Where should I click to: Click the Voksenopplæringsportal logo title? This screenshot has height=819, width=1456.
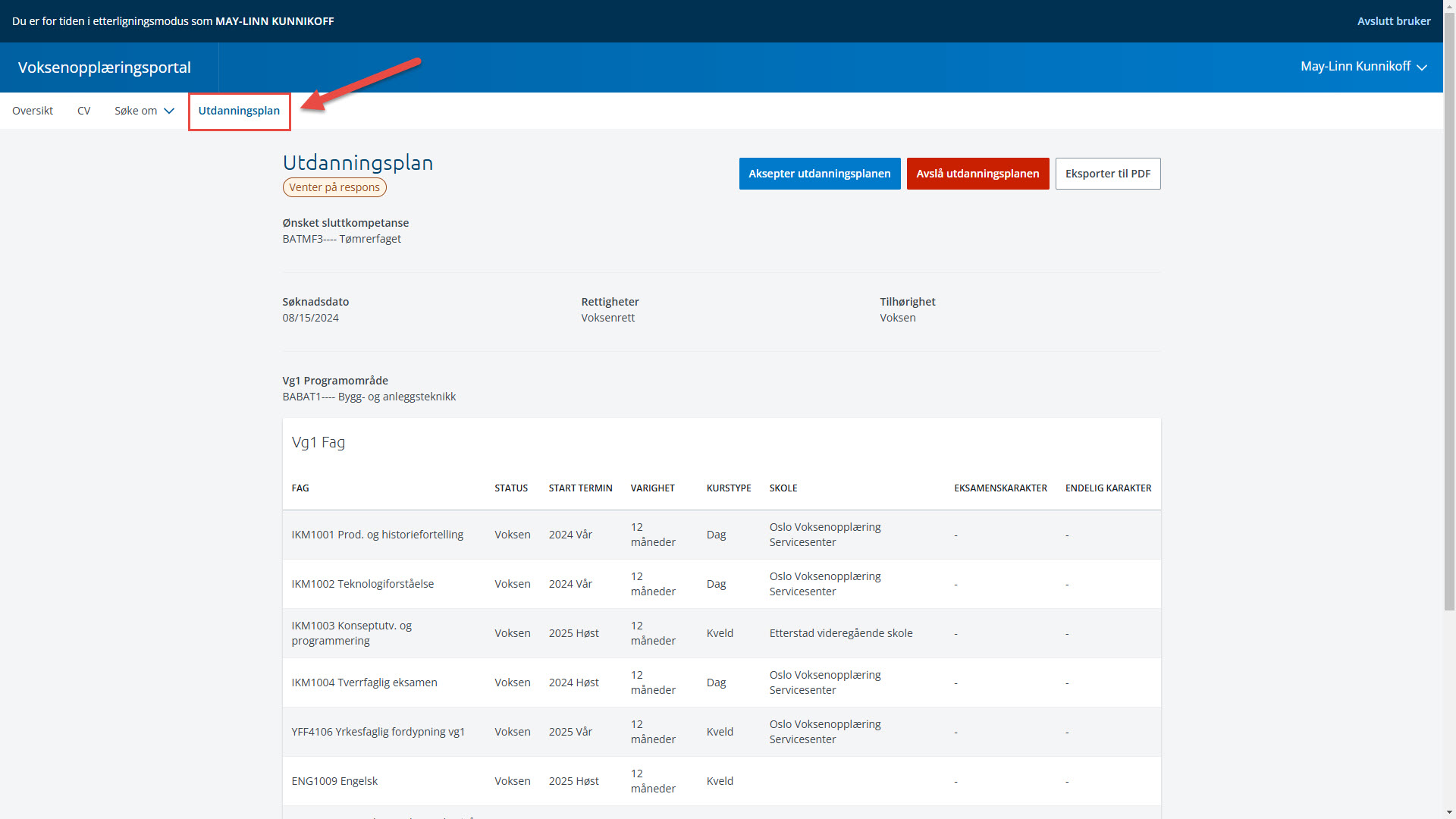(x=105, y=67)
